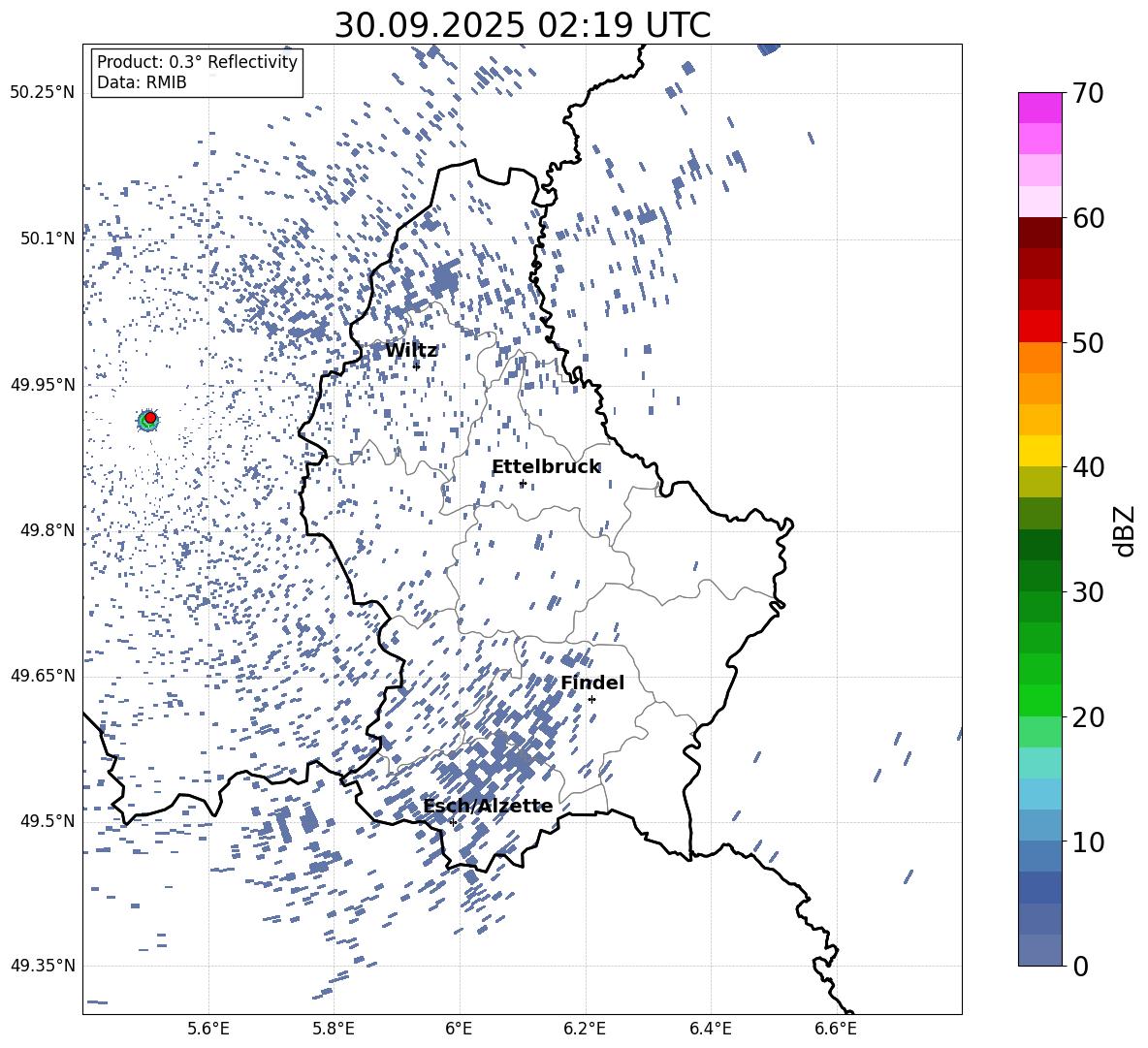The width and height of the screenshot is (1148, 1048).
Task: Select the Findel city label
Action: coord(591,683)
